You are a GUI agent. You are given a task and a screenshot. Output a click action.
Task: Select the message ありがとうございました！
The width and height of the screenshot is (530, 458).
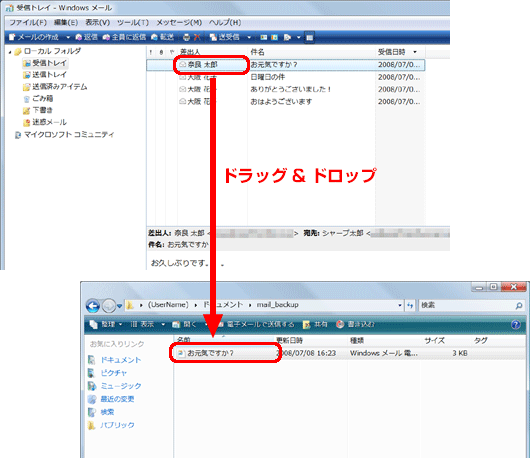tap(286, 89)
